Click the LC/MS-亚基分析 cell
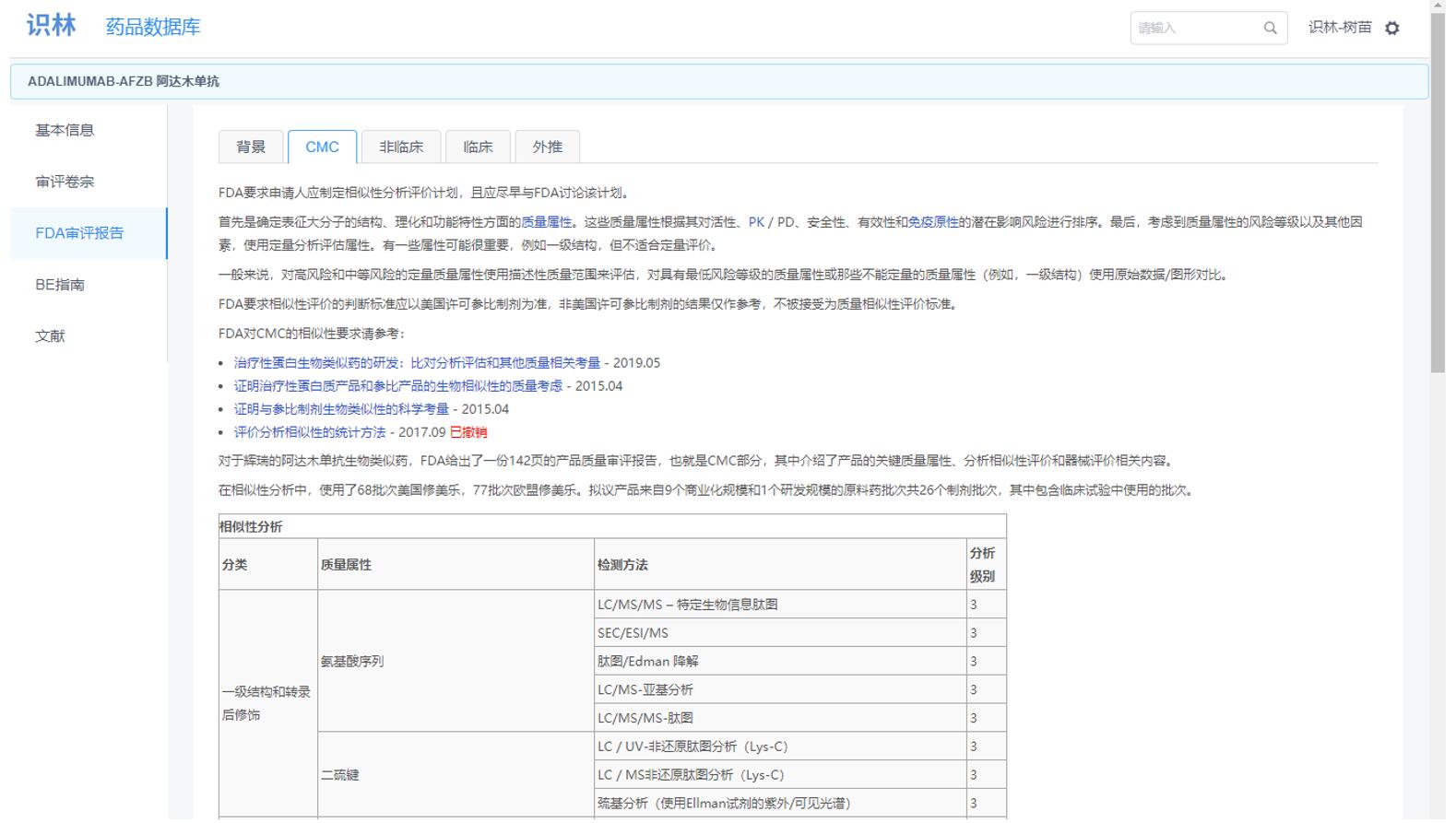 (780, 690)
